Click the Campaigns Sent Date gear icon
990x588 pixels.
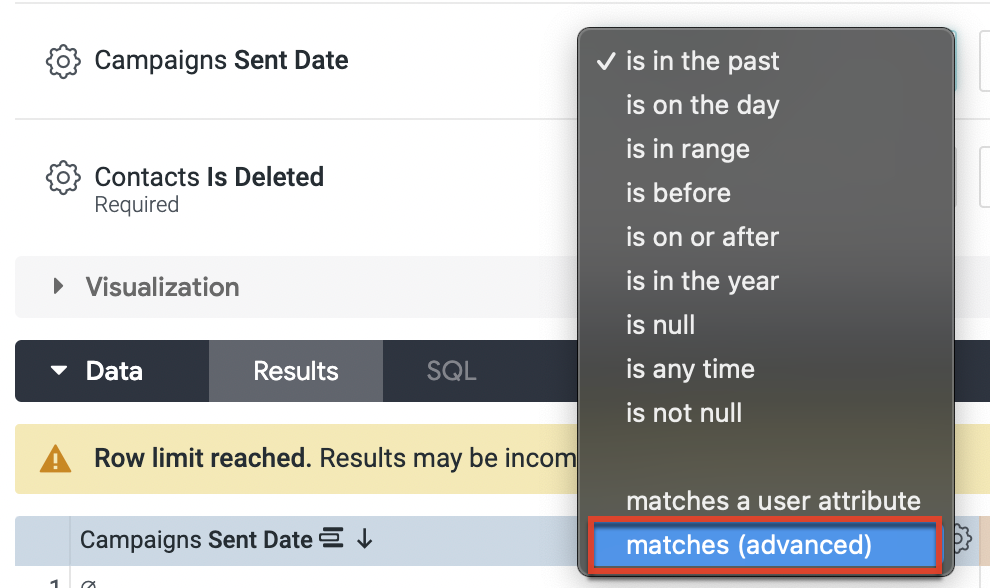[63, 61]
